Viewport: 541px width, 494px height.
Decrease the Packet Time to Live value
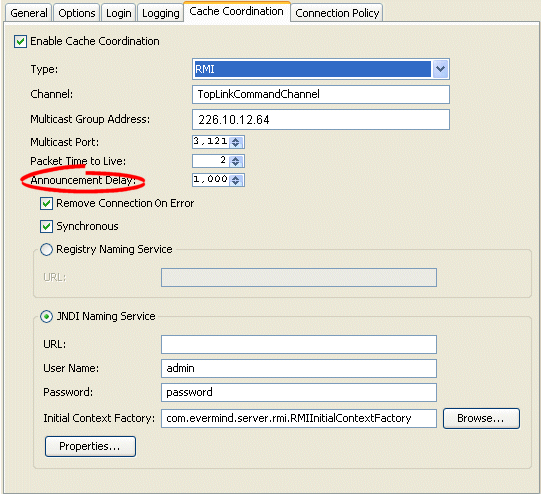tap(236, 164)
